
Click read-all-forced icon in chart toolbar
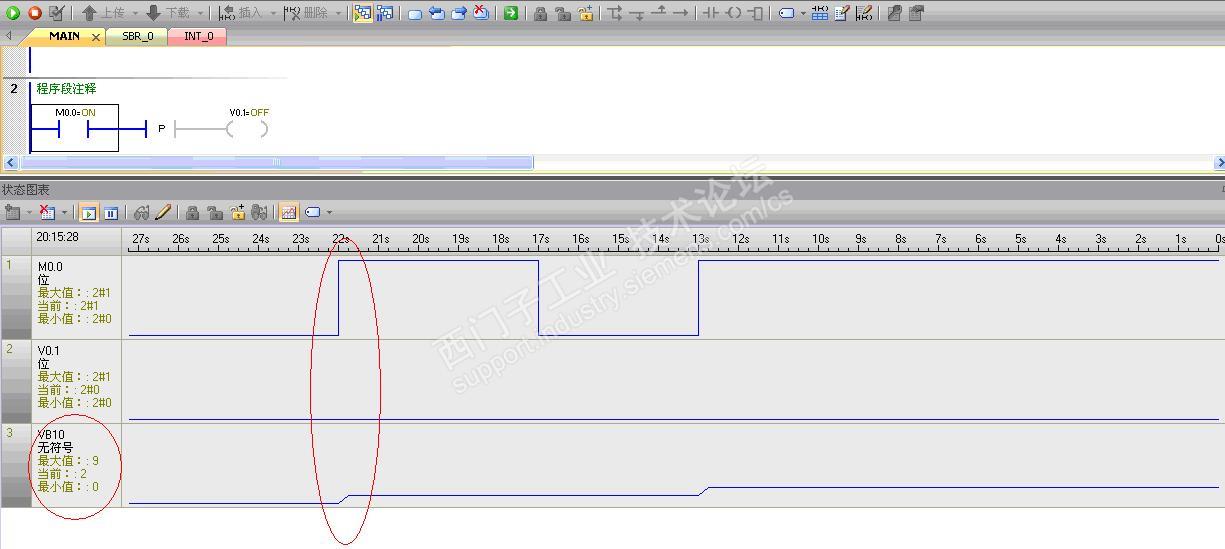260,213
